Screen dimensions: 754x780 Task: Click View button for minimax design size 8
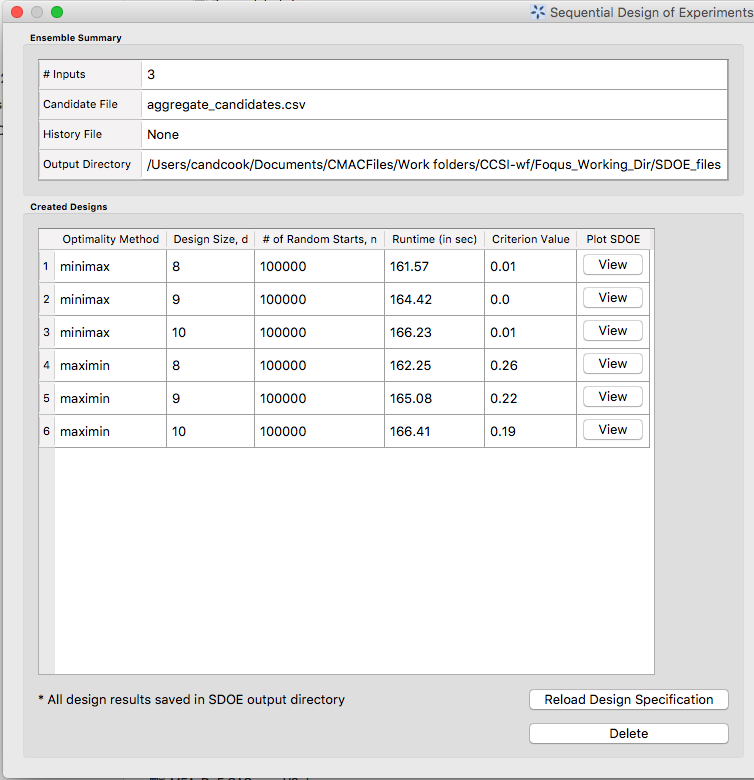coord(612,265)
